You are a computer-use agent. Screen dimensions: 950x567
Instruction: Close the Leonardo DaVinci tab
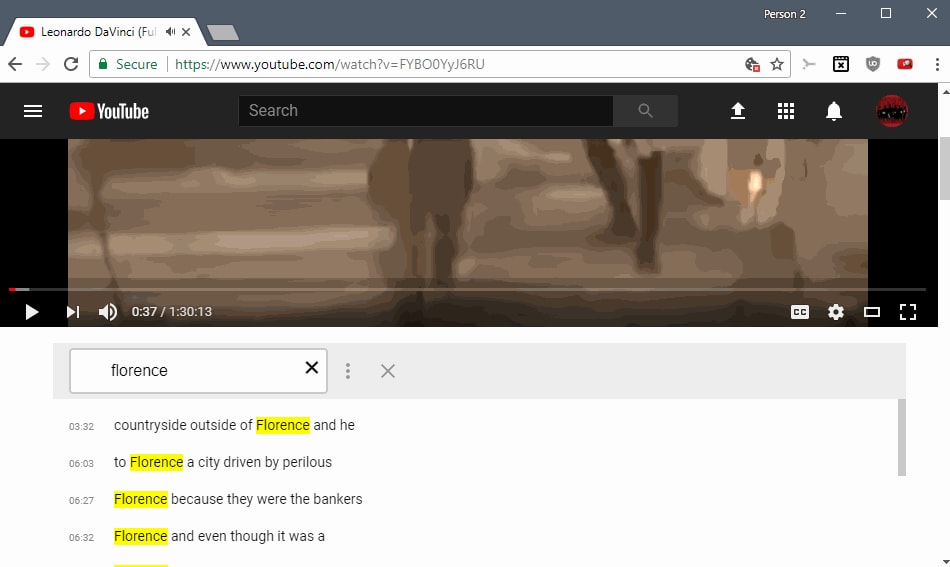pyautogui.click(x=186, y=32)
